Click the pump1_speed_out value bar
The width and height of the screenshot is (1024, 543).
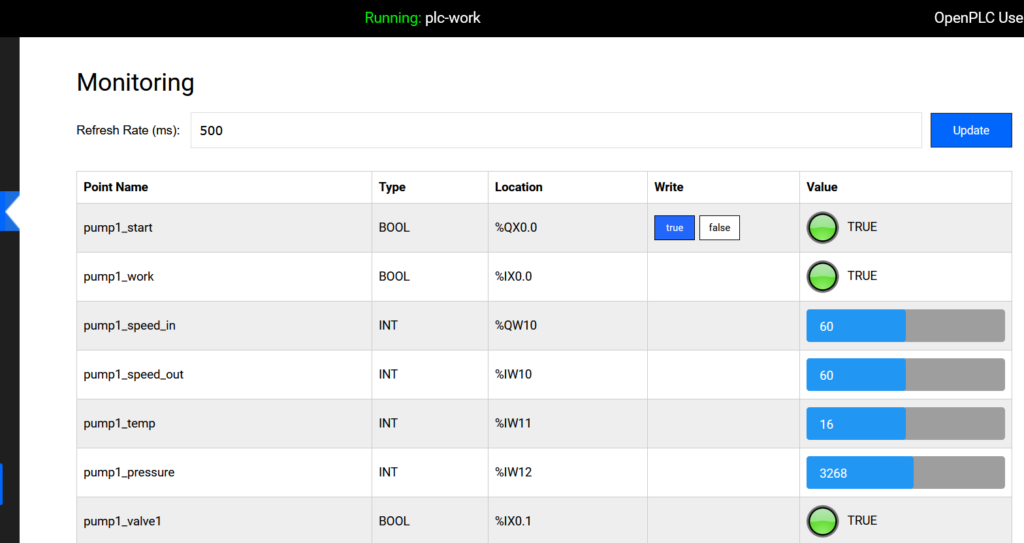pos(905,375)
